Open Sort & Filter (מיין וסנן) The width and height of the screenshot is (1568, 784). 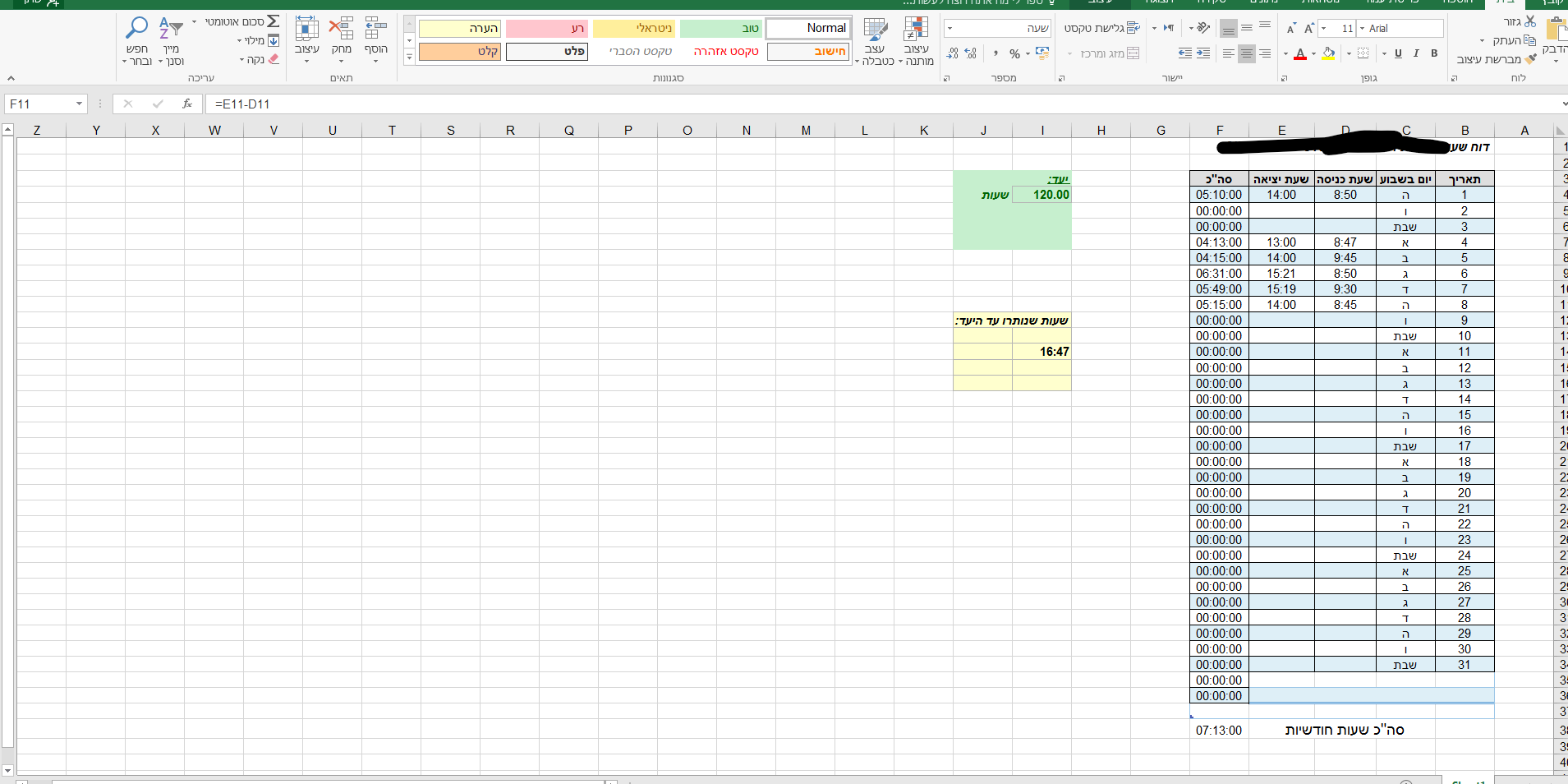[171, 39]
